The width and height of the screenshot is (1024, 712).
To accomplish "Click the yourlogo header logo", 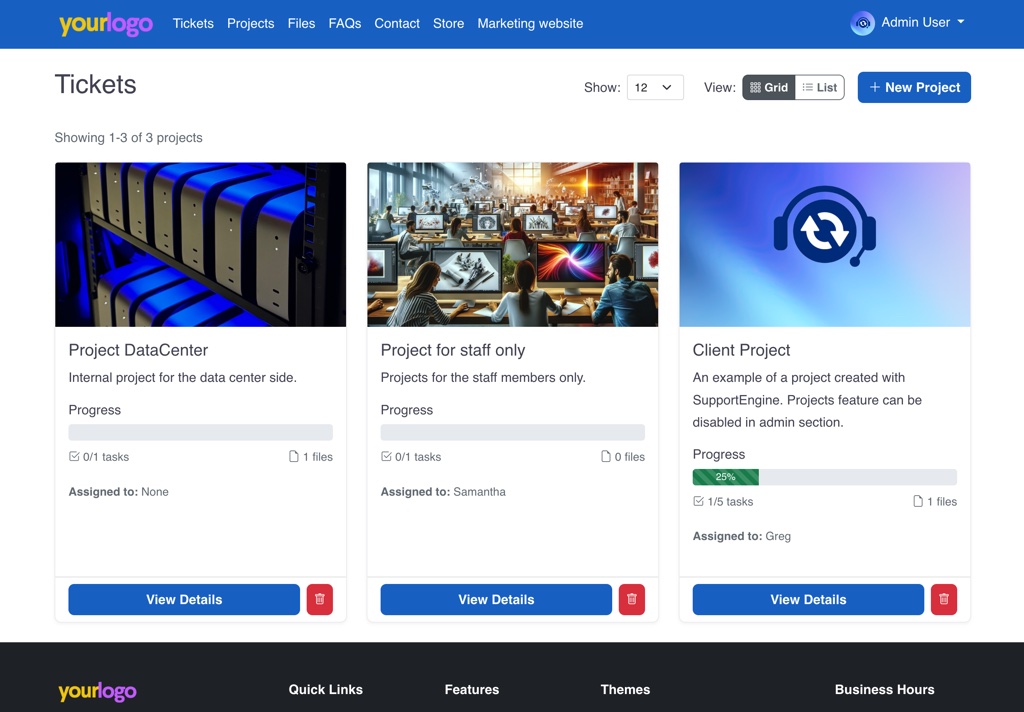I will point(105,24).
